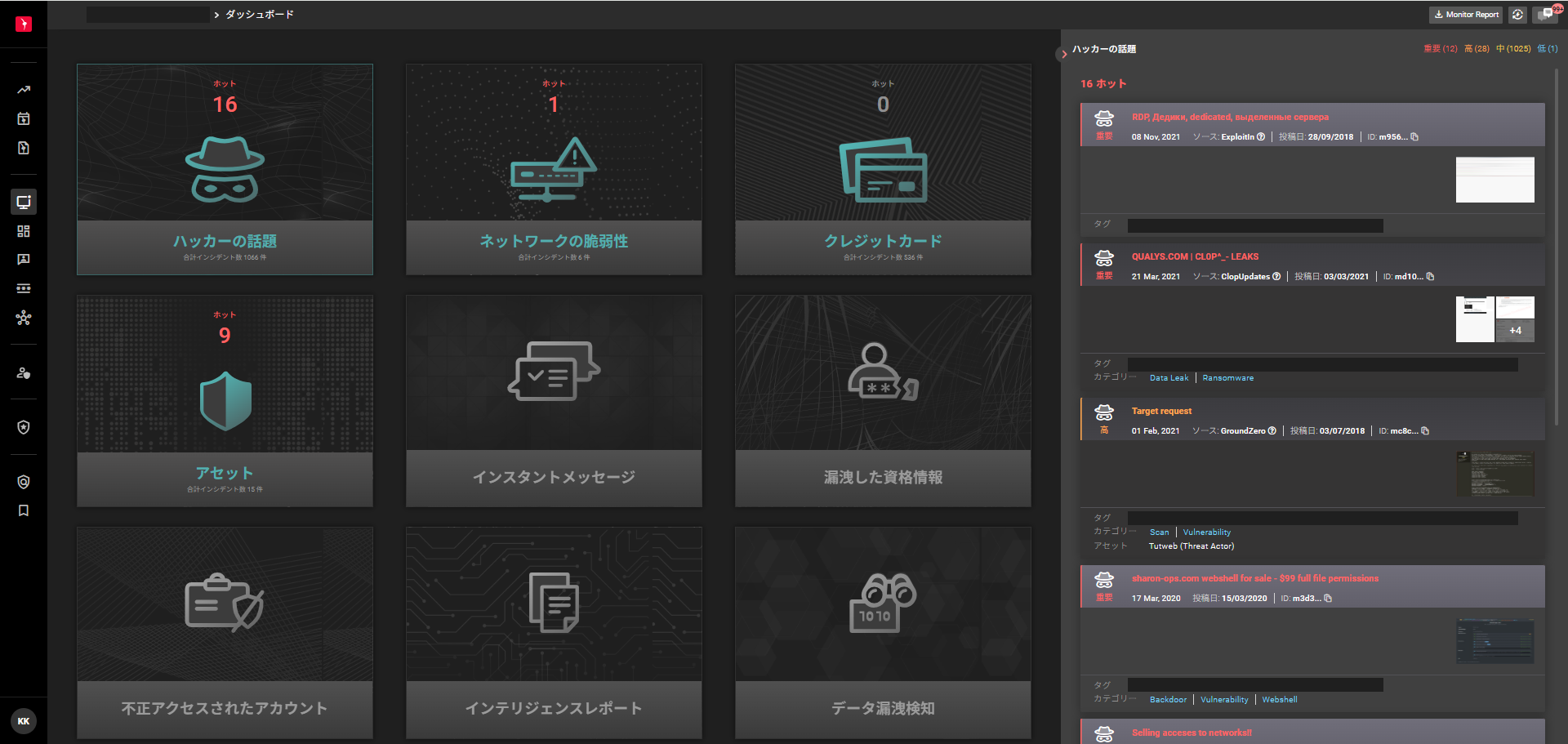Screen dimensions: 1568x744
Task: Click the trend chart icon in sidebar
Action: (24, 90)
